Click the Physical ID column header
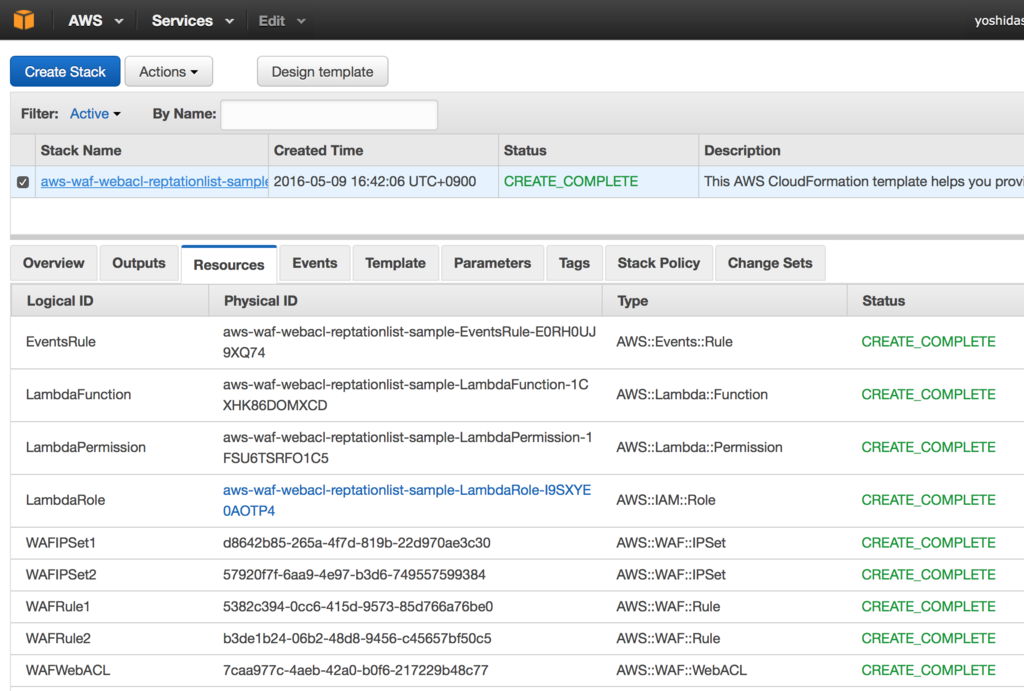This screenshot has height=691, width=1024. (x=405, y=300)
